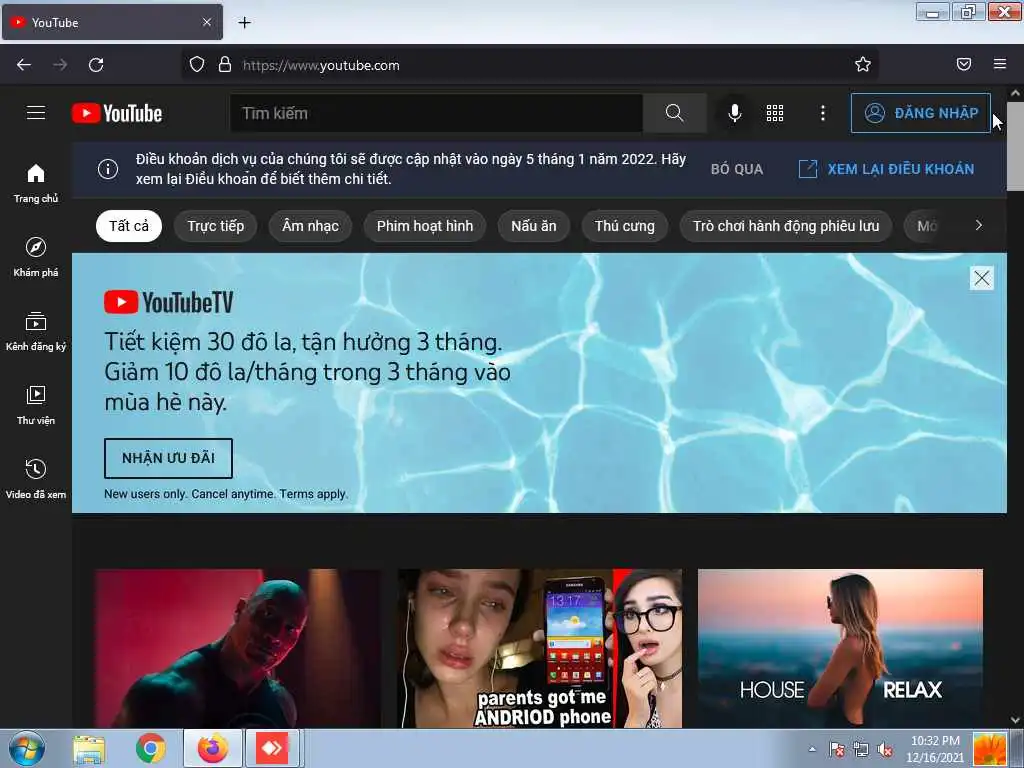Image resolution: width=1024 pixels, height=768 pixels.
Task: Launch Google Chrome from taskbar
Action: tap(151, 748)
